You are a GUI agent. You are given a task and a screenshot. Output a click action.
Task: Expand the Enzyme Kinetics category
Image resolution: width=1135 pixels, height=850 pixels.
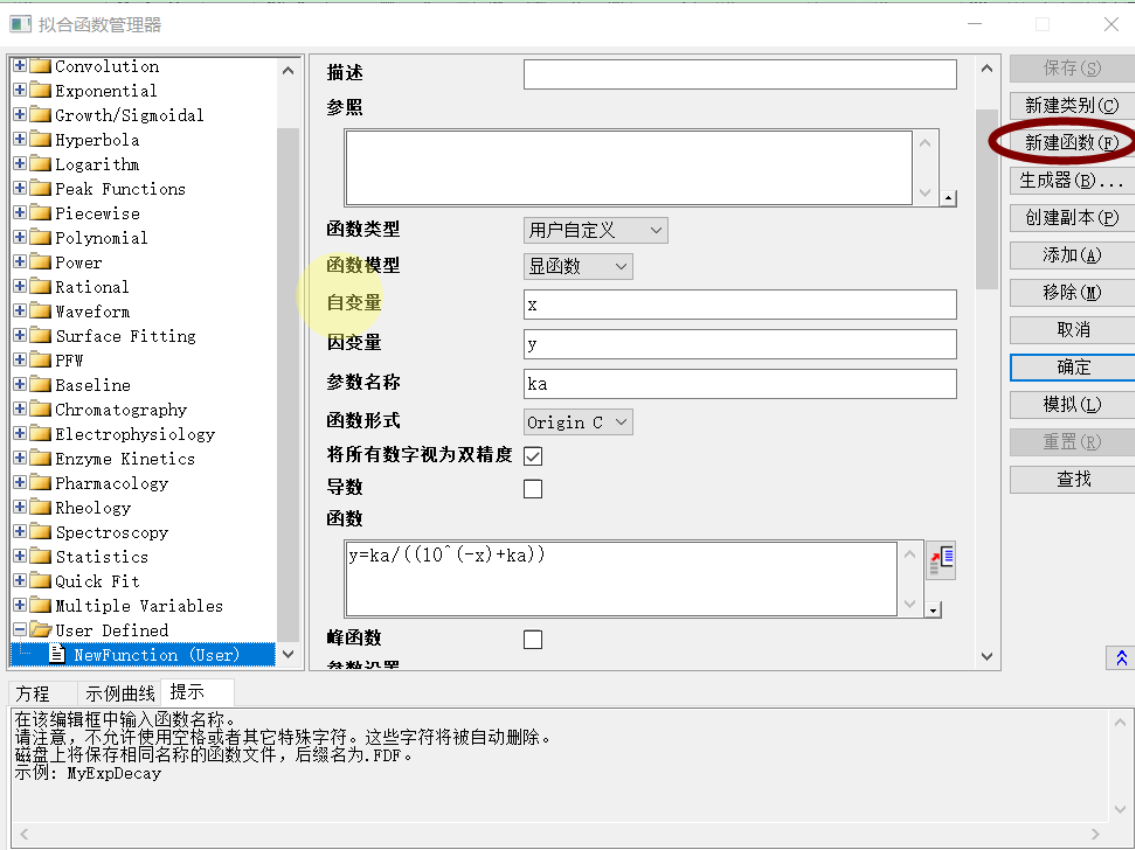[x=20, y=458]
